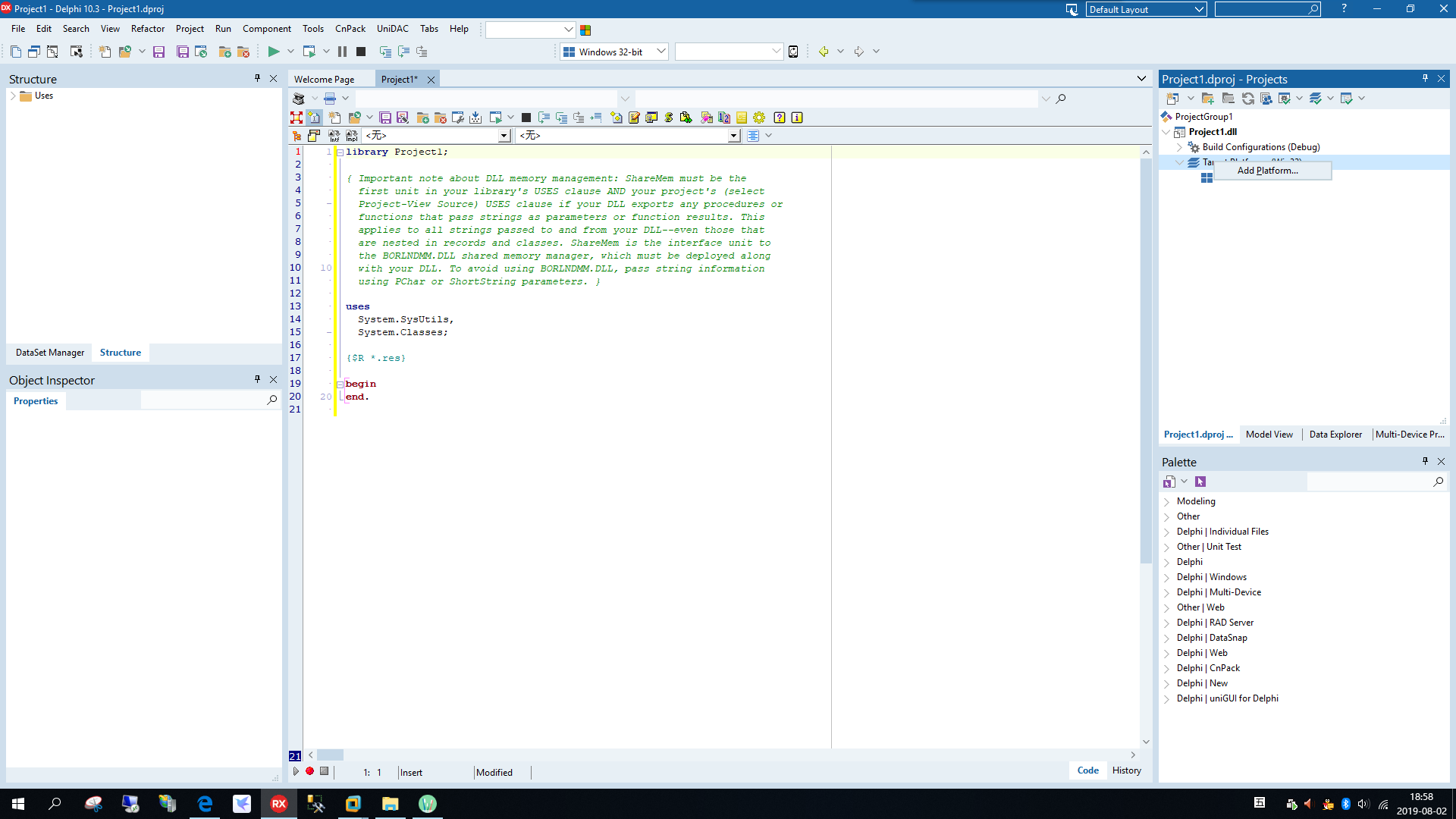Click the Refresh icon in Projects panel

pyautogui.click(x=1247, y=99)
